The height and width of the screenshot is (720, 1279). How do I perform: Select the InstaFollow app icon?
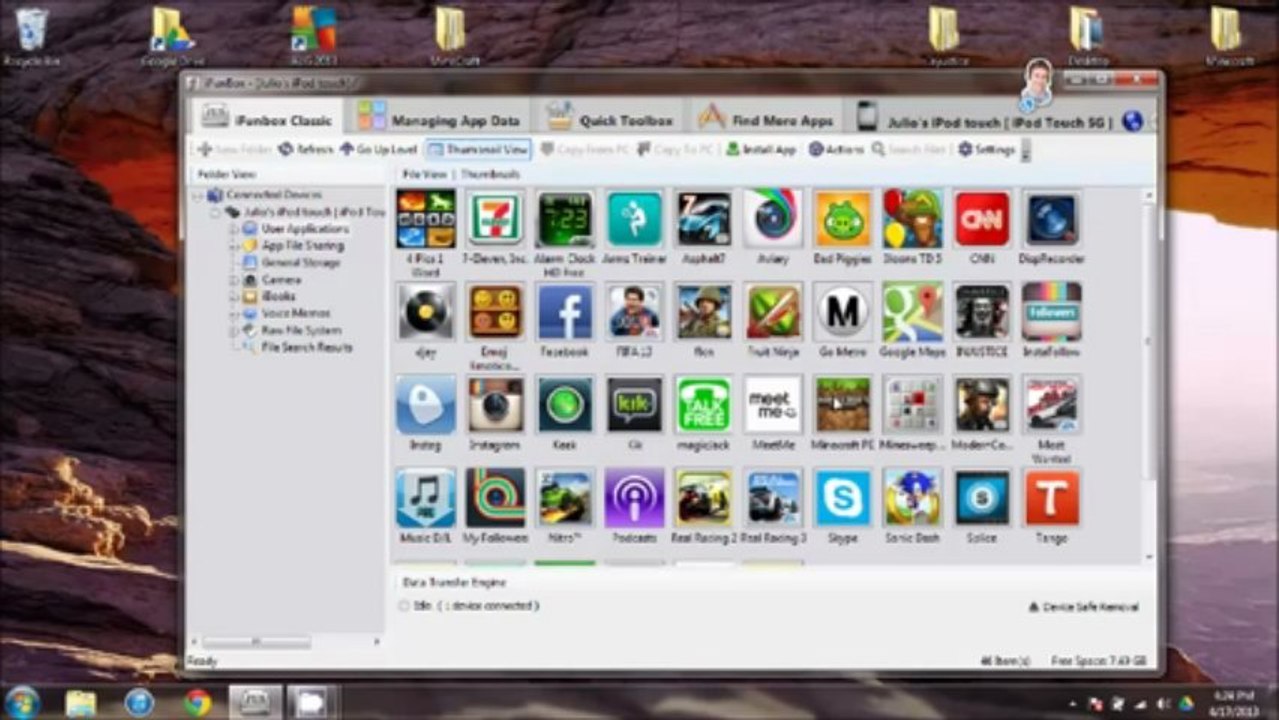point(1052,312)
